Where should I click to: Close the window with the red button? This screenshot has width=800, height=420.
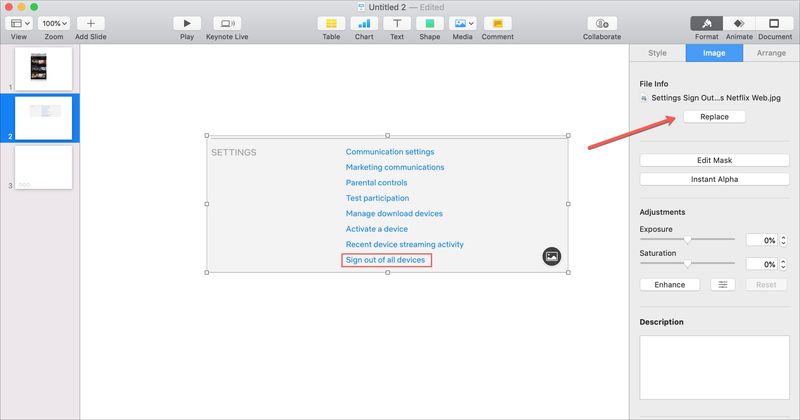click(x=9, y=7)
